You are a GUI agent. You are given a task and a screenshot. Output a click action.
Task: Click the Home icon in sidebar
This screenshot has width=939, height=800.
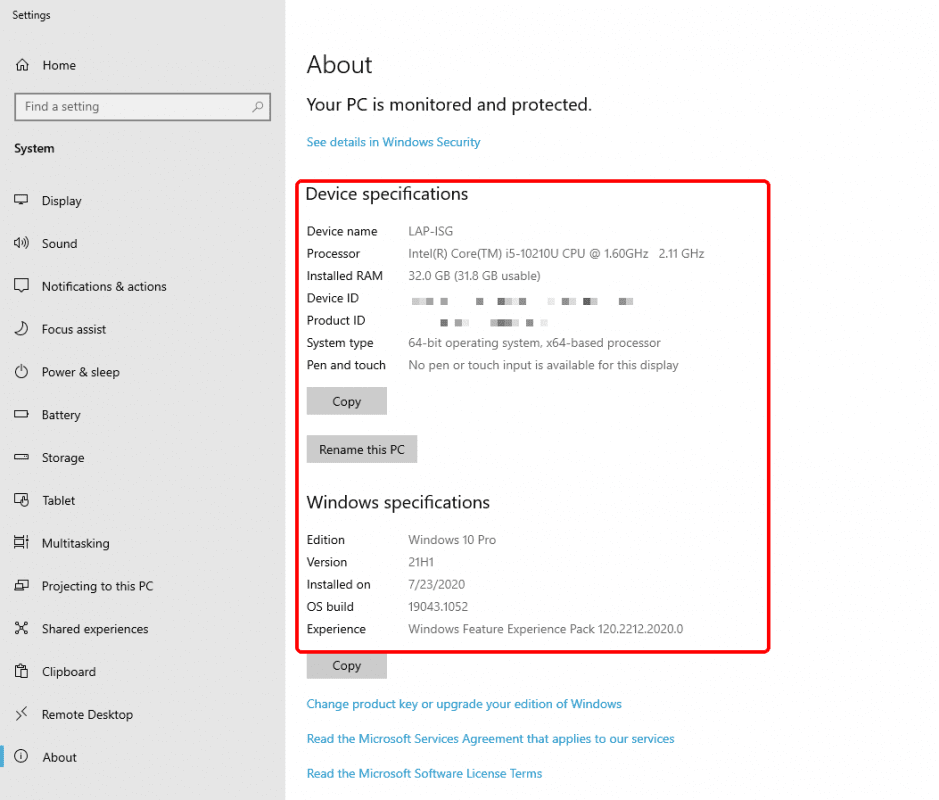tap(21, 65)
